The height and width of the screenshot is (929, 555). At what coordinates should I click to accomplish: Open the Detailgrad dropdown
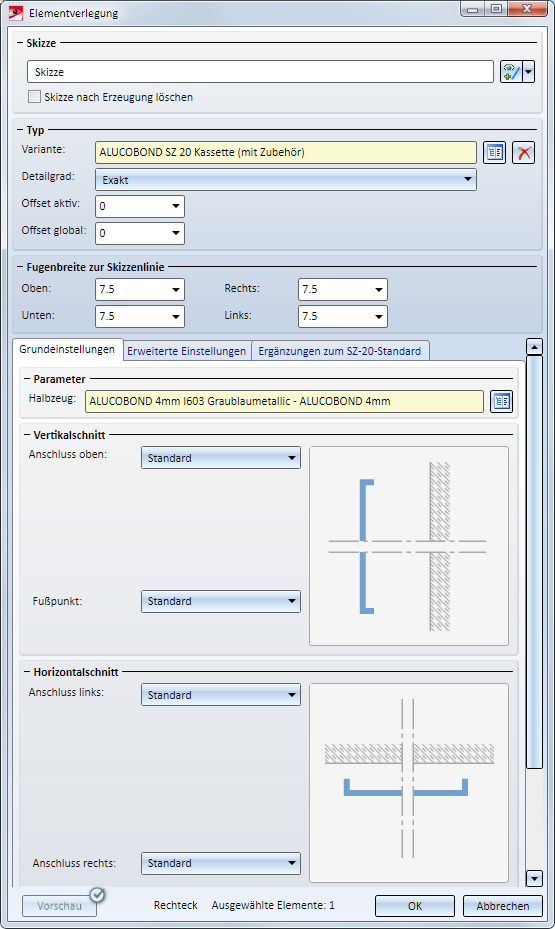[285, 180]
